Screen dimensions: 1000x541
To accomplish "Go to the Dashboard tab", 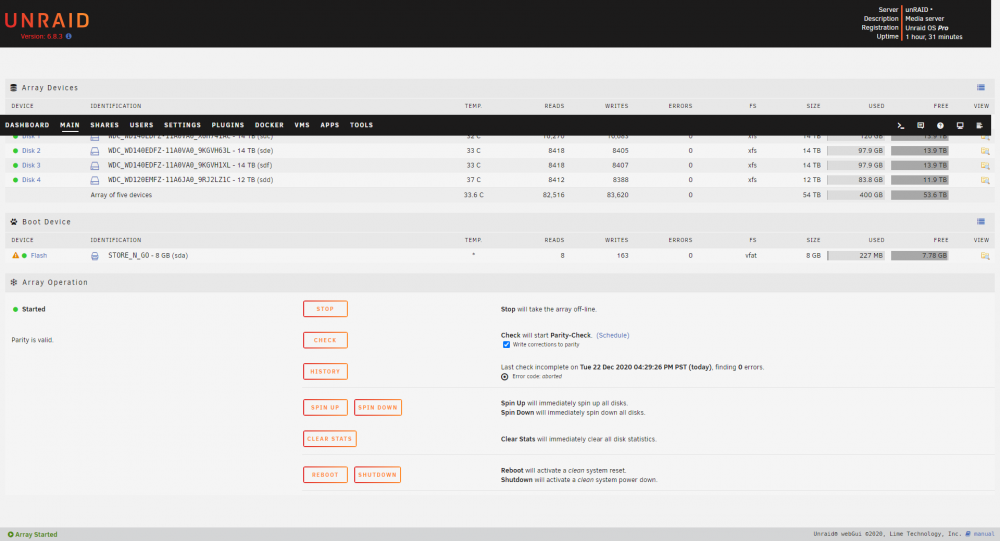I will tap(27, 125).
